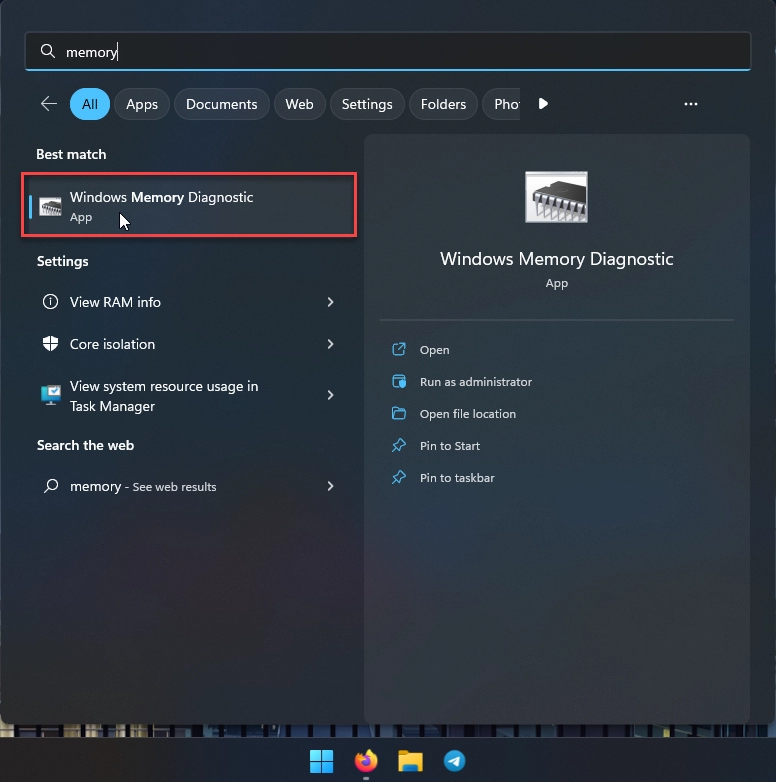Open Telegram from the taskbar
Screen dimensions: 776x782
454,761
